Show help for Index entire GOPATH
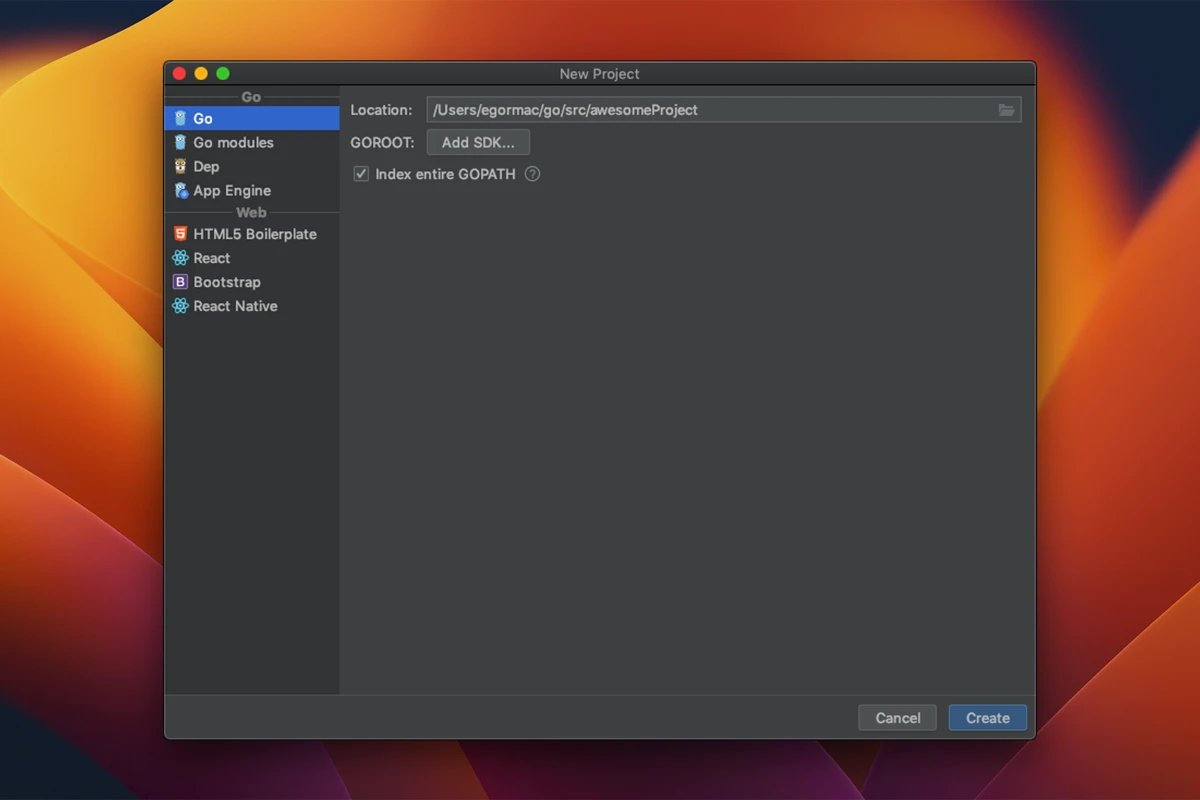The width and height of the screenshot is (1200, 800). click(532, 174)
